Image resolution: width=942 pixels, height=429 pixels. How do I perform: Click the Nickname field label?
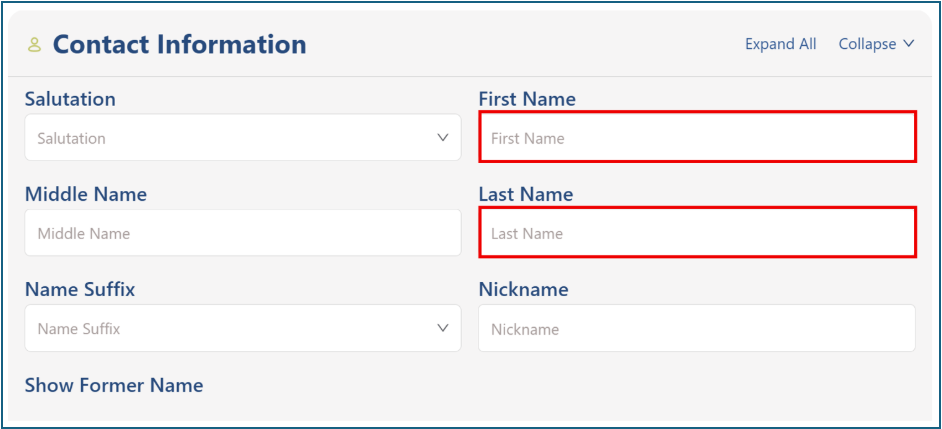point(523,289)
